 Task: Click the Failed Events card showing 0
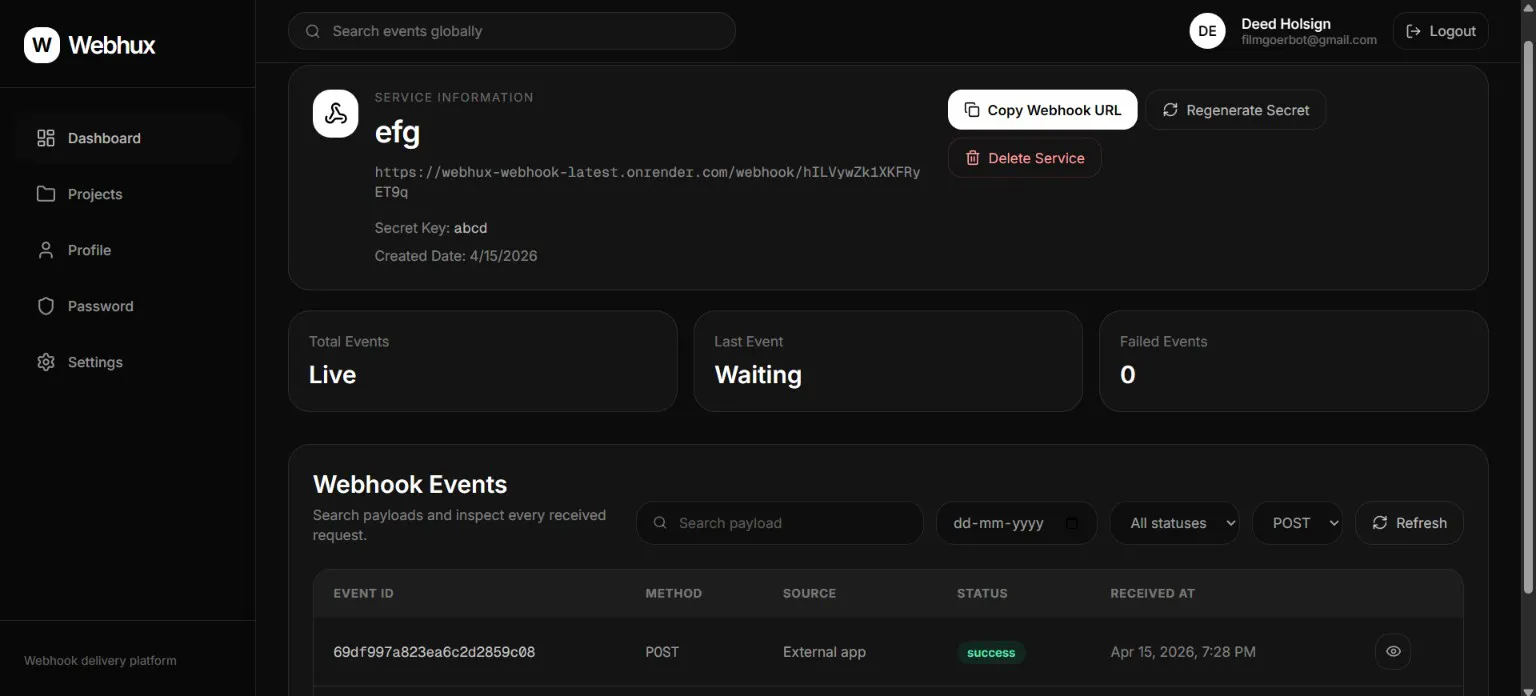click(1294, 361)
